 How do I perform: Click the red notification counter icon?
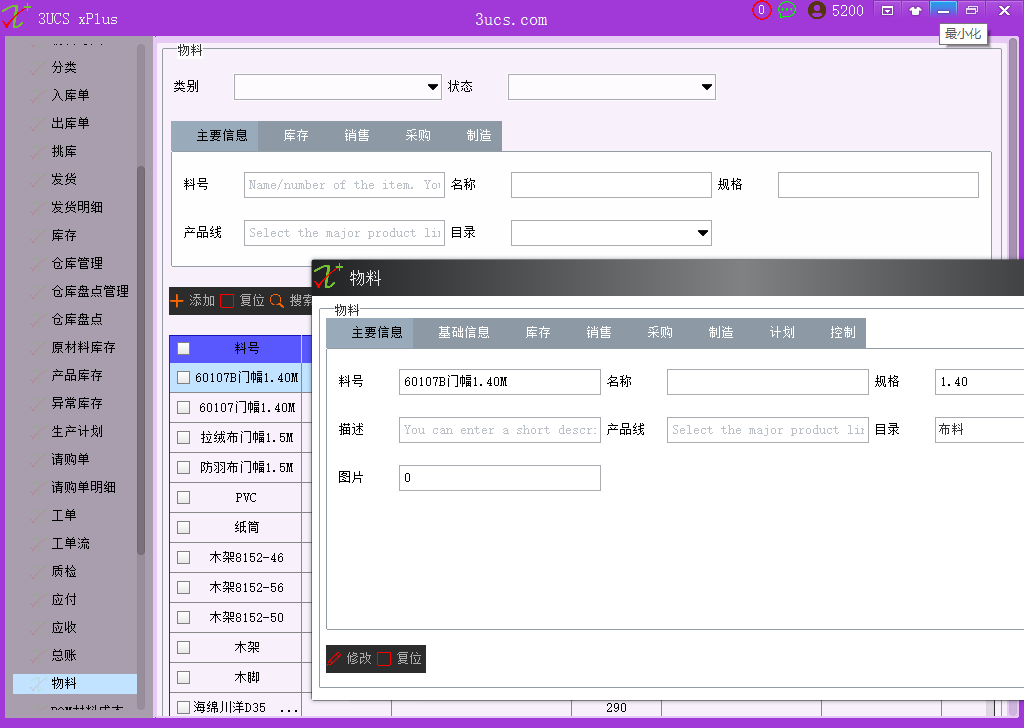click(x=762, y=10)
